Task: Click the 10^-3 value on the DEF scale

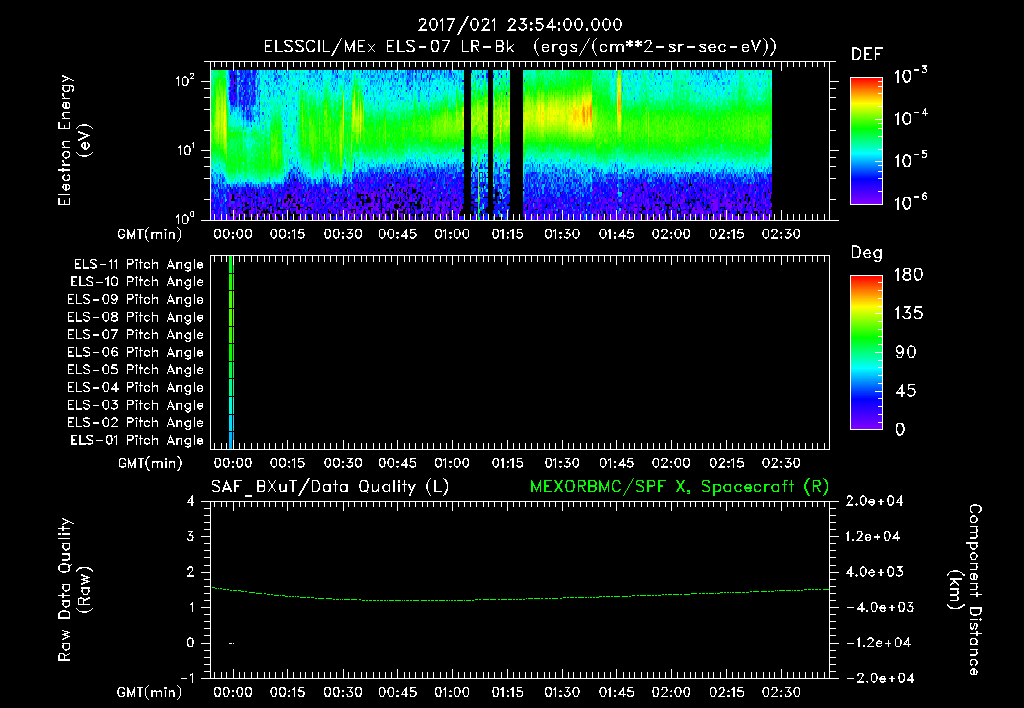Action: (x=910, y=76)
